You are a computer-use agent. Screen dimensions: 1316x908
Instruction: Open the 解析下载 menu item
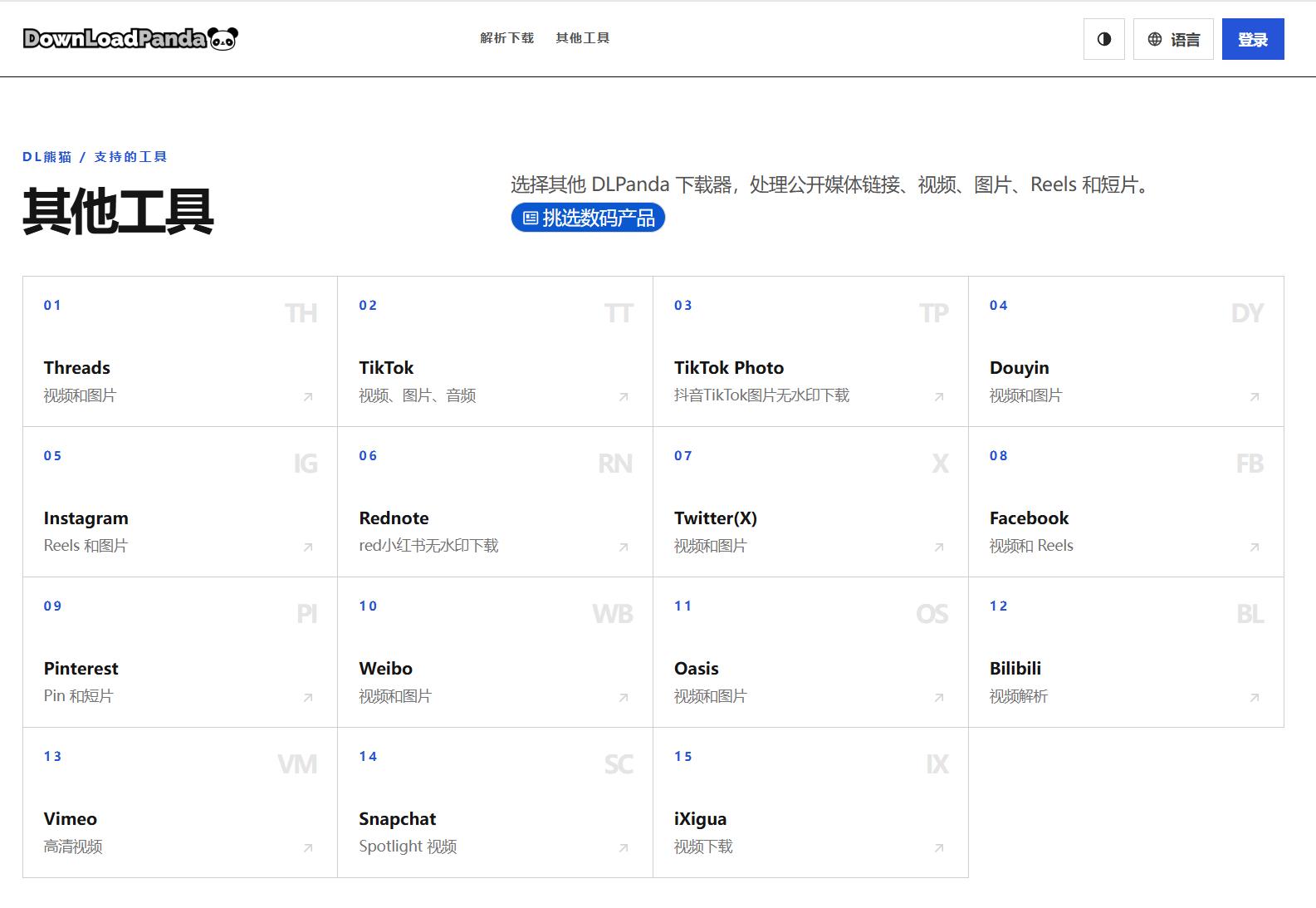coord(507,38)
